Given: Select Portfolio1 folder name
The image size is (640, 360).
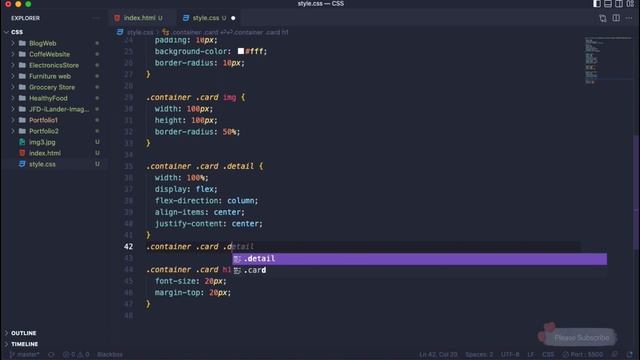Looking at the screenshot, I should click(x=43, y=120).
